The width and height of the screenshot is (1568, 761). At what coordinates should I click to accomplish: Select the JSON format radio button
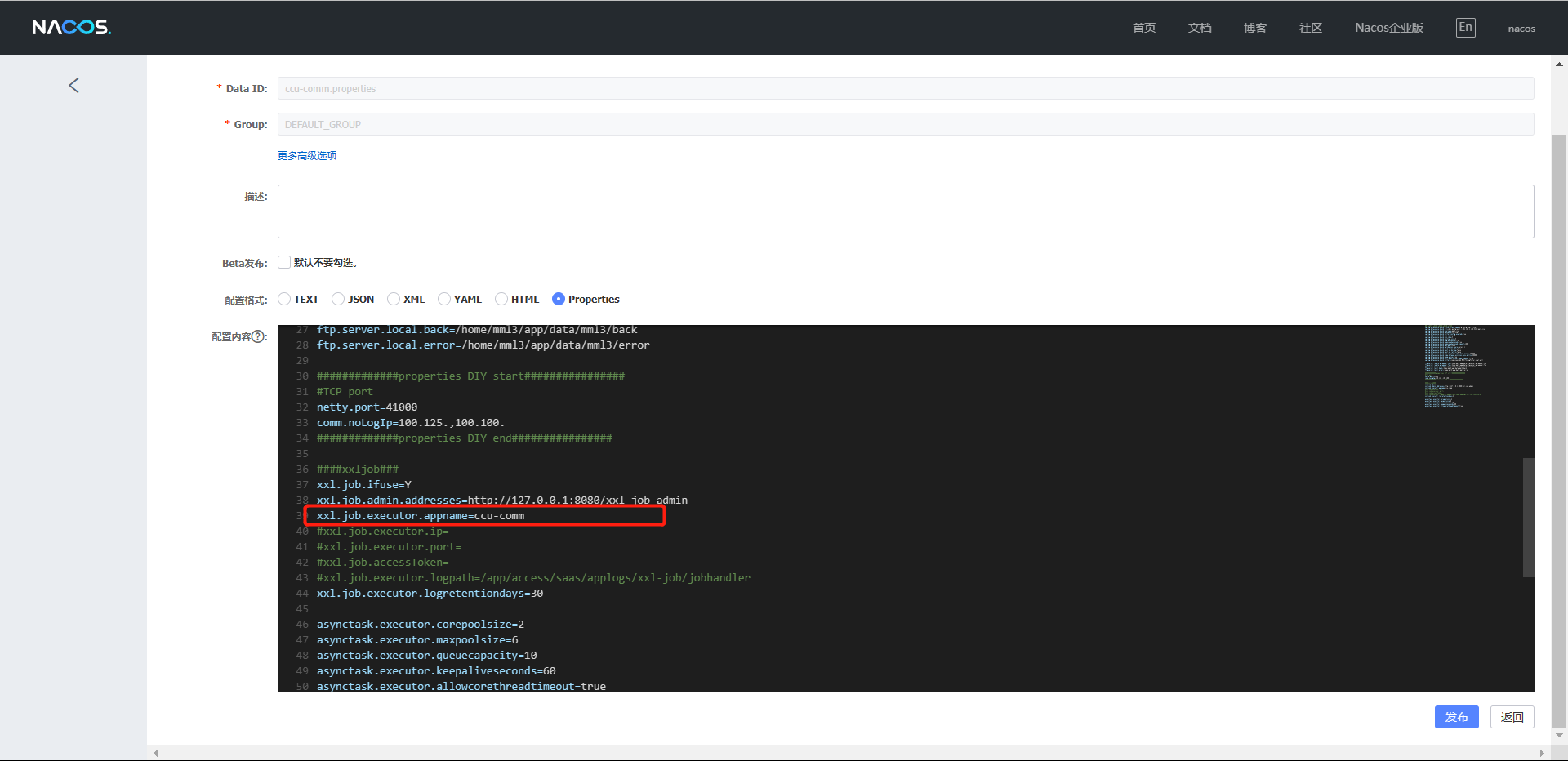click(x=338, y=299)
